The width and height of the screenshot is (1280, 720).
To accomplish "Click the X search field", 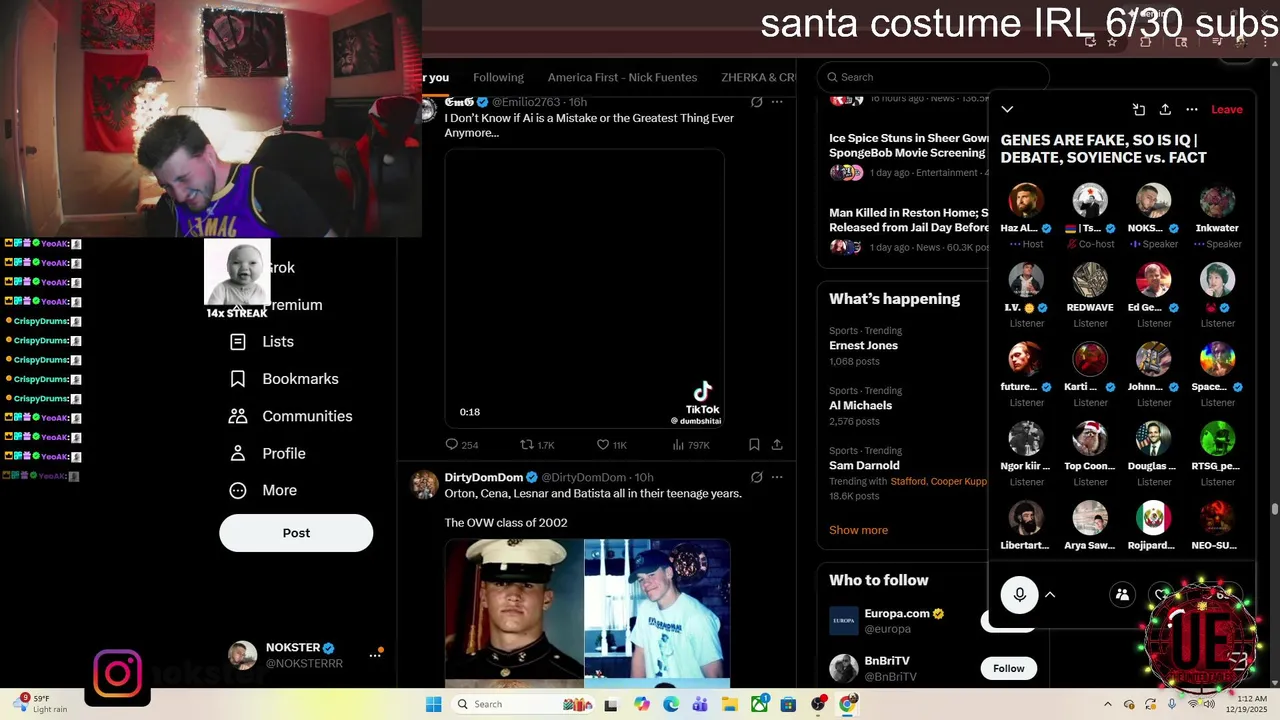I will [x=932, y=77].
